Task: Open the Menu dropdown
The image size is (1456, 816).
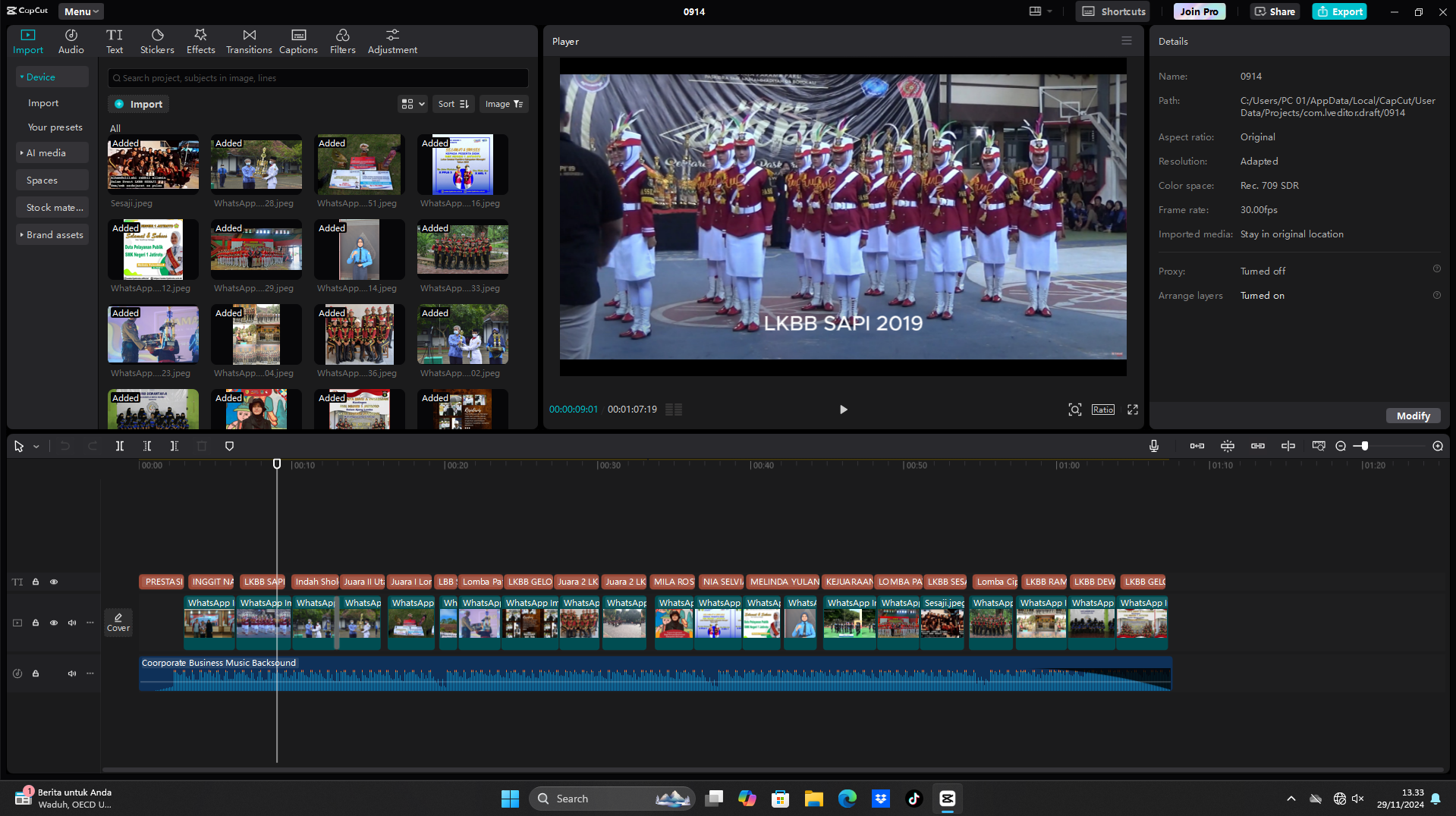Action: (80, 11)
